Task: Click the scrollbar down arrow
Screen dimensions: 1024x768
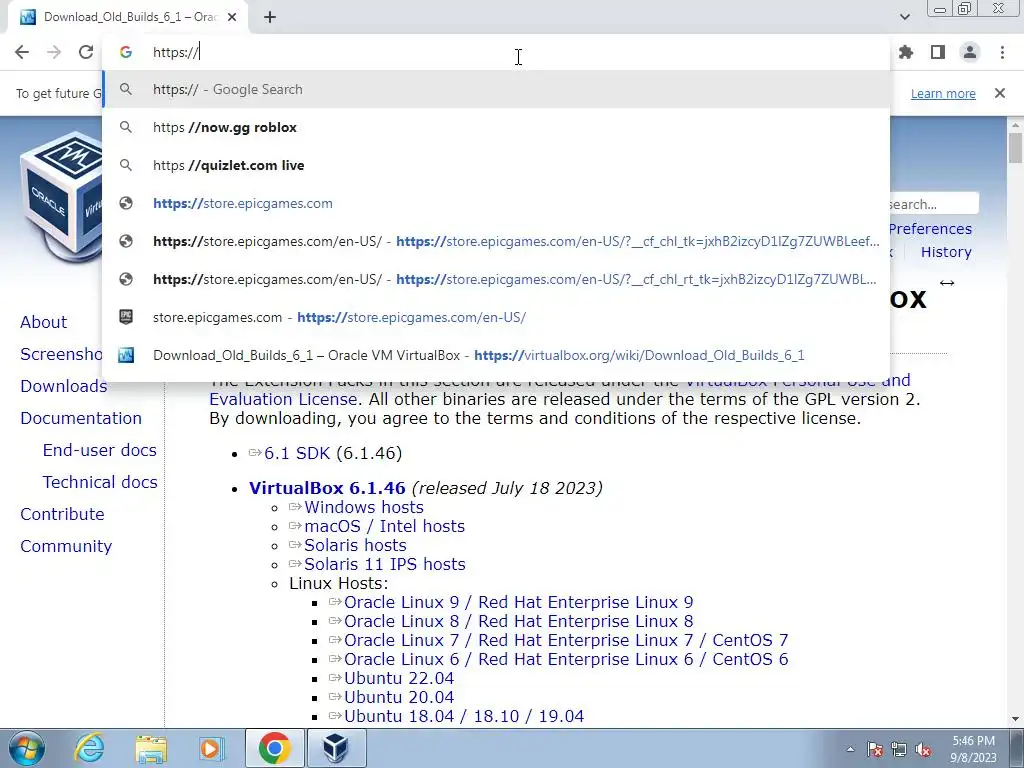Action: (x=1015, y=719)
